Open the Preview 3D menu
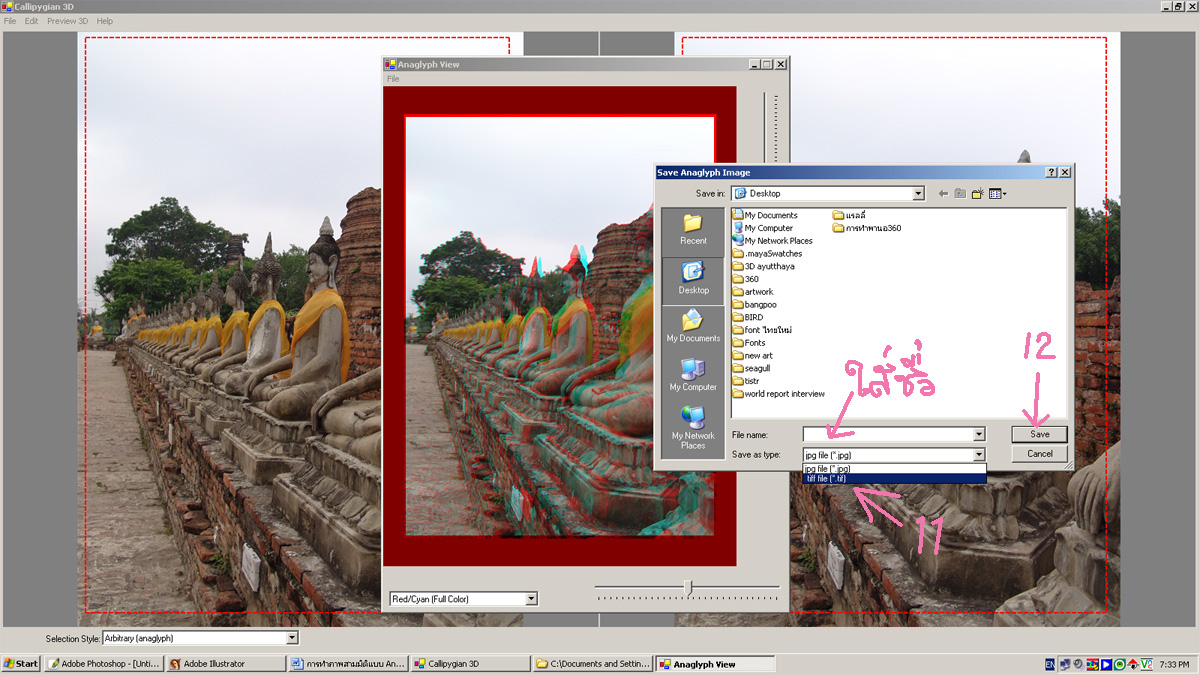1200x675 pixels. [x=67, y=21]
